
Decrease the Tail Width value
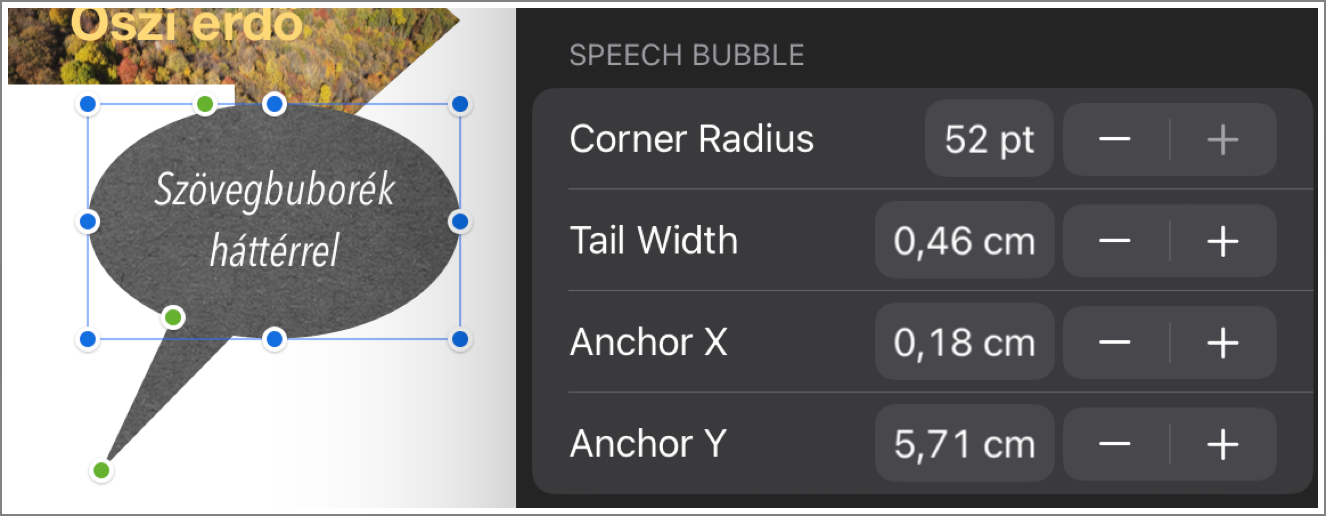point(1115,241)
